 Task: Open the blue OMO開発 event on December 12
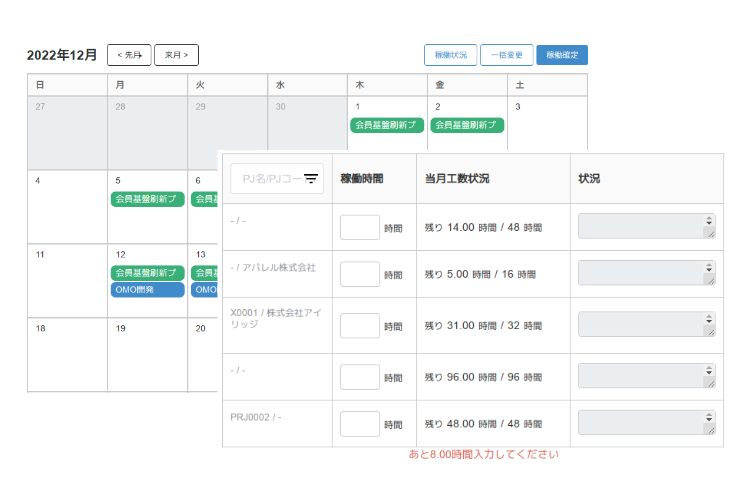click(x=147, y=290)
